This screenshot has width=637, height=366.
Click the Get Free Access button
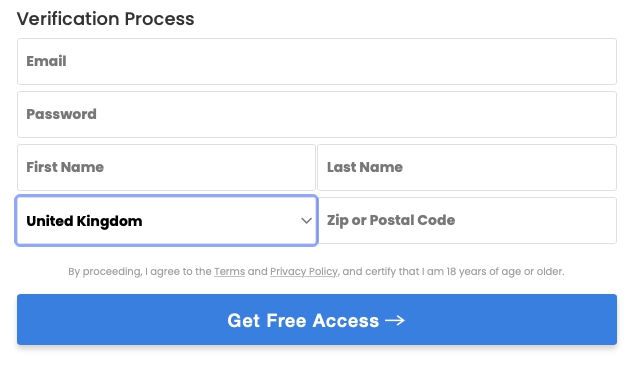(316, 320)
